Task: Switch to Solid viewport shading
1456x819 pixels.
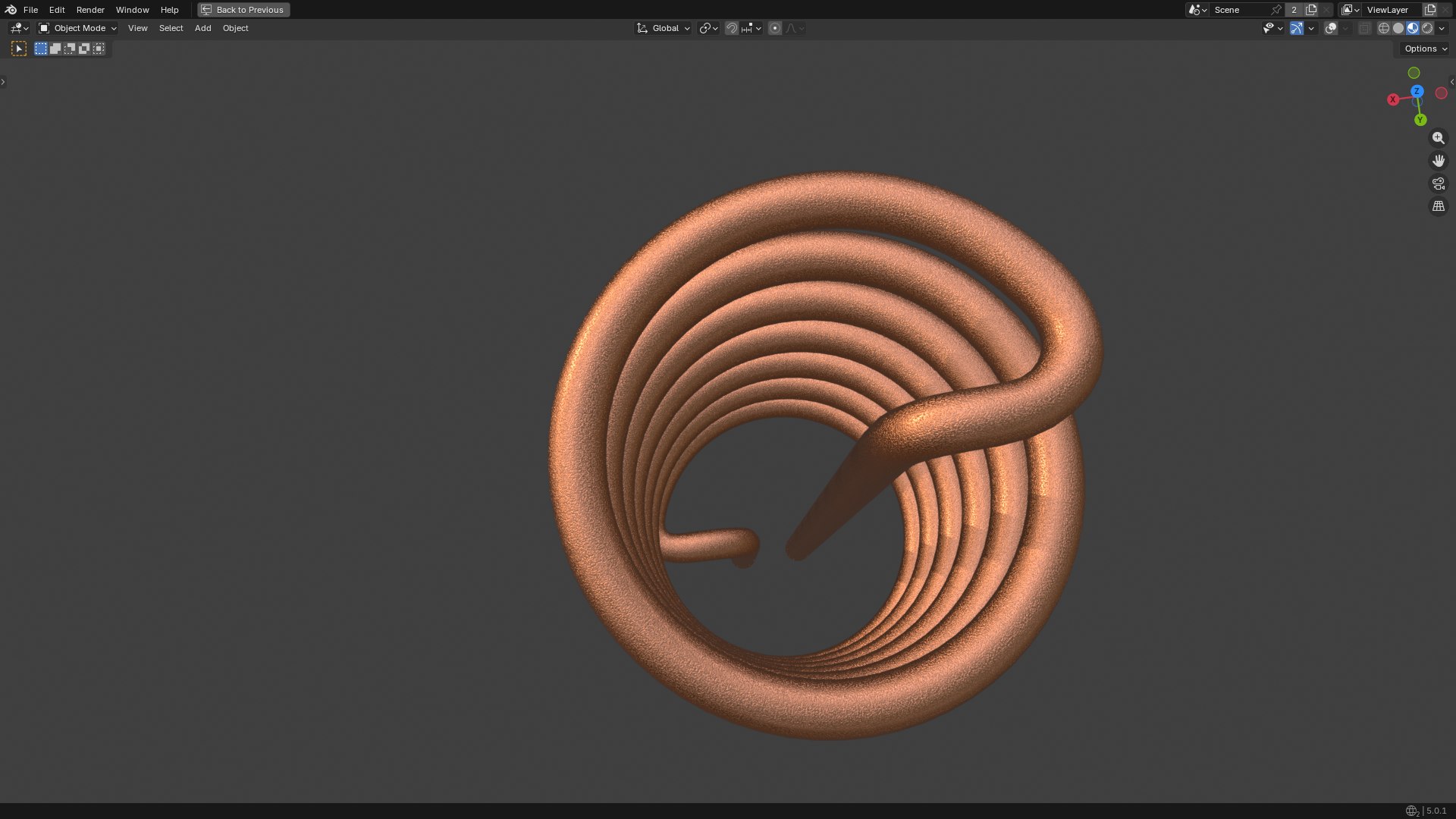Action: tap(1398, 28)
